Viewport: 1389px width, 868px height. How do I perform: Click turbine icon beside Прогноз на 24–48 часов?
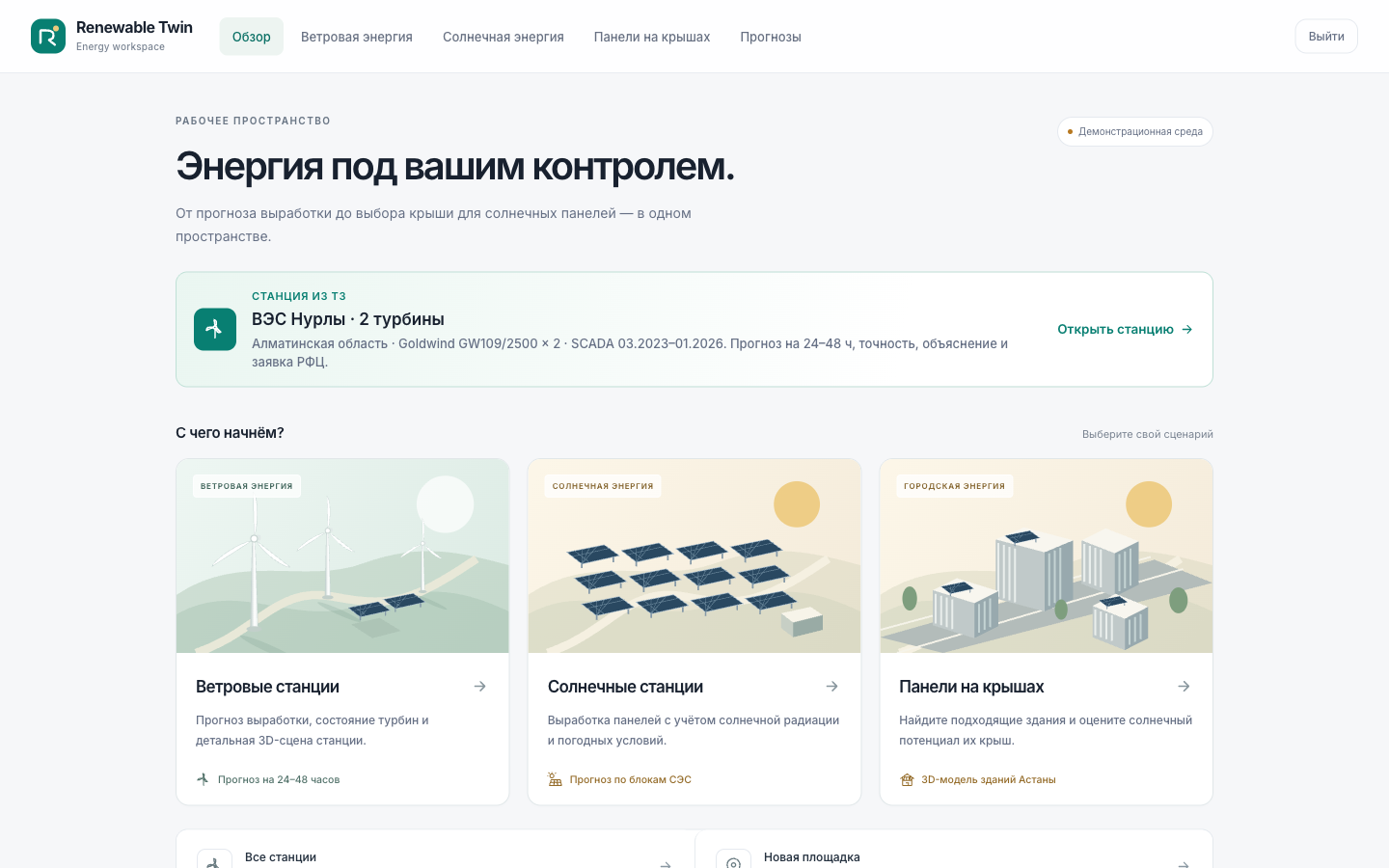click(x=203, y=779)
